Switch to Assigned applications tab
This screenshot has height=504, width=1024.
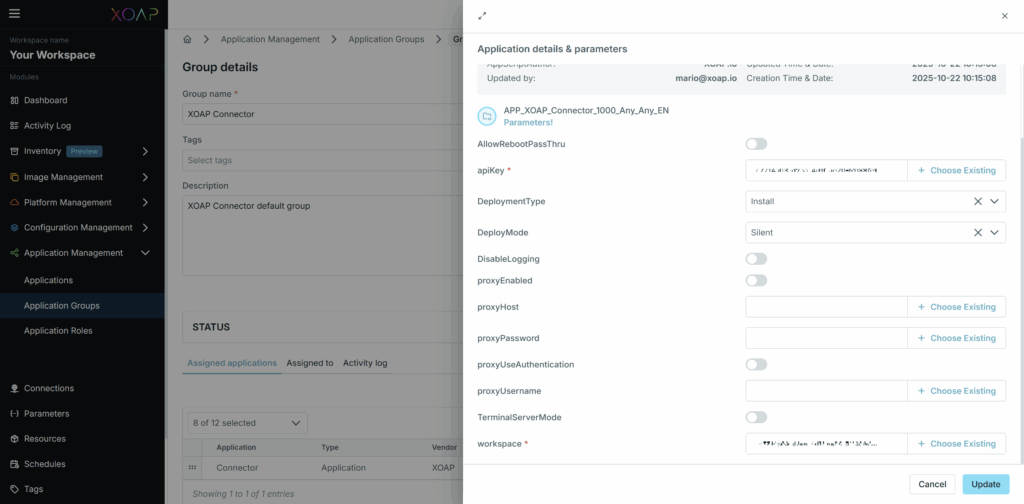tap(232, 363)
